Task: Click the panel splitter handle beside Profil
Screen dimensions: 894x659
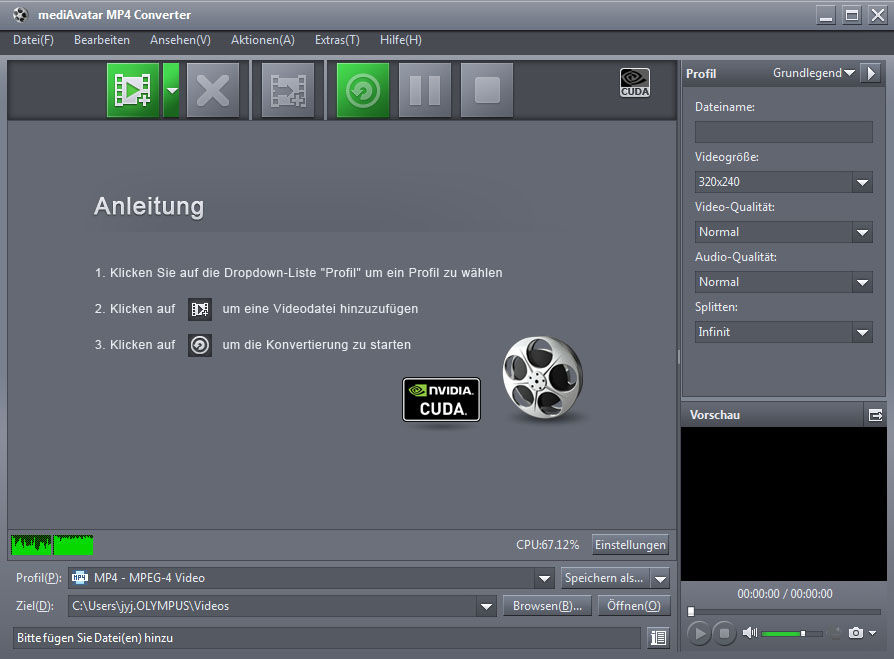Action: (678, 357)
